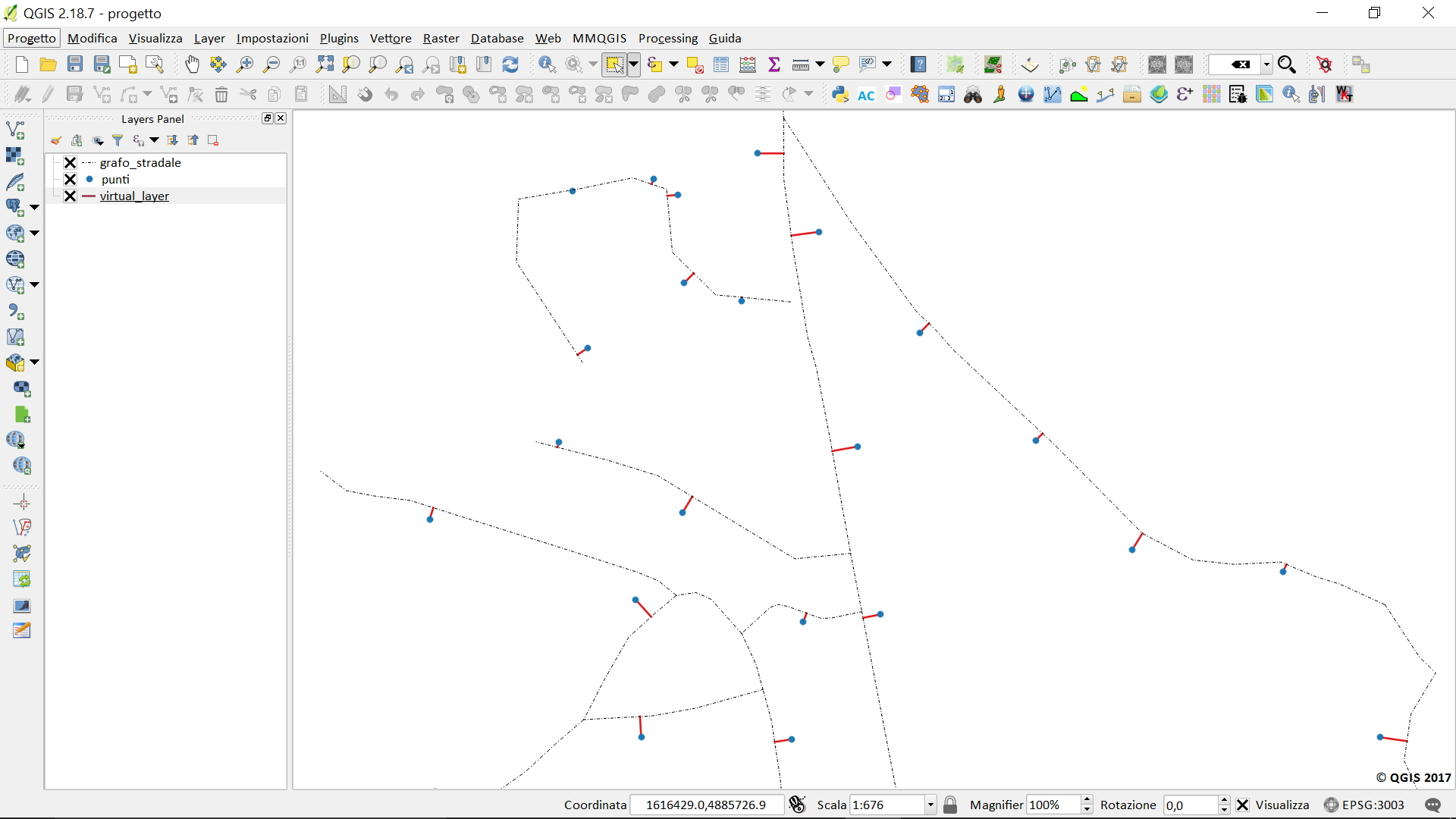Uncheck the punti layer checkbox

pyautogui.click(x=70, y=179)
